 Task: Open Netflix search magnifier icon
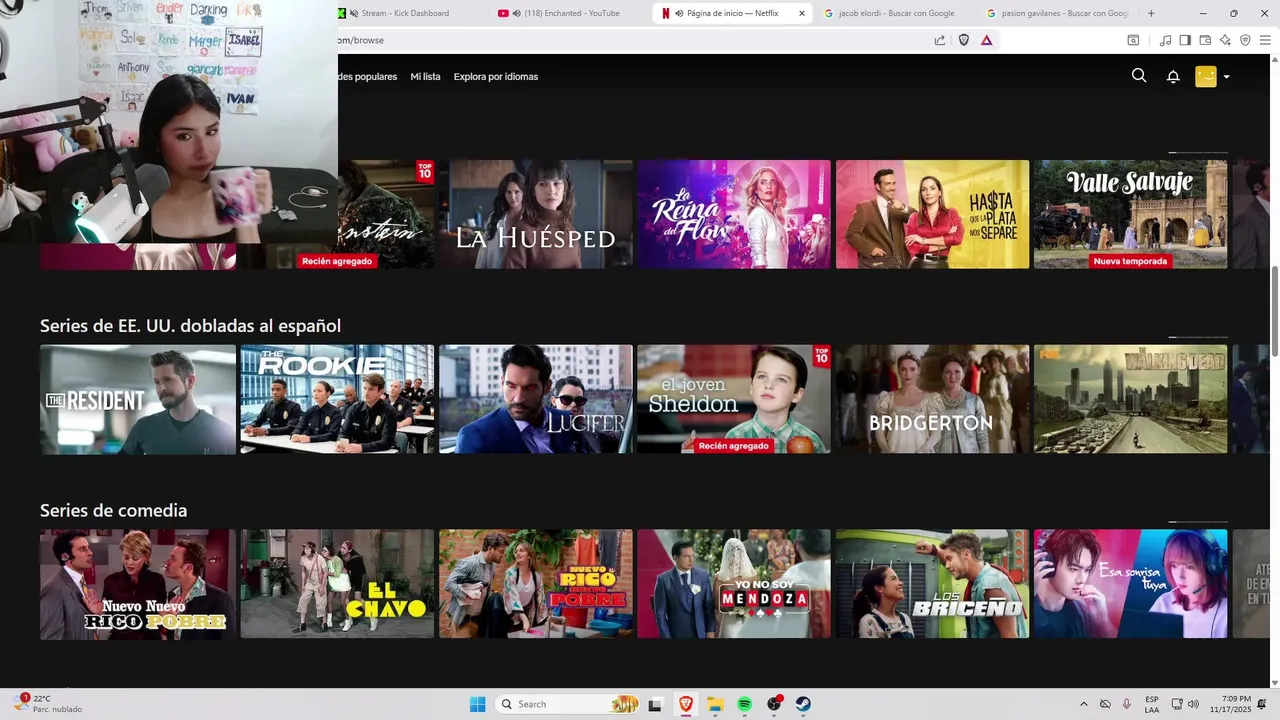1139,76
